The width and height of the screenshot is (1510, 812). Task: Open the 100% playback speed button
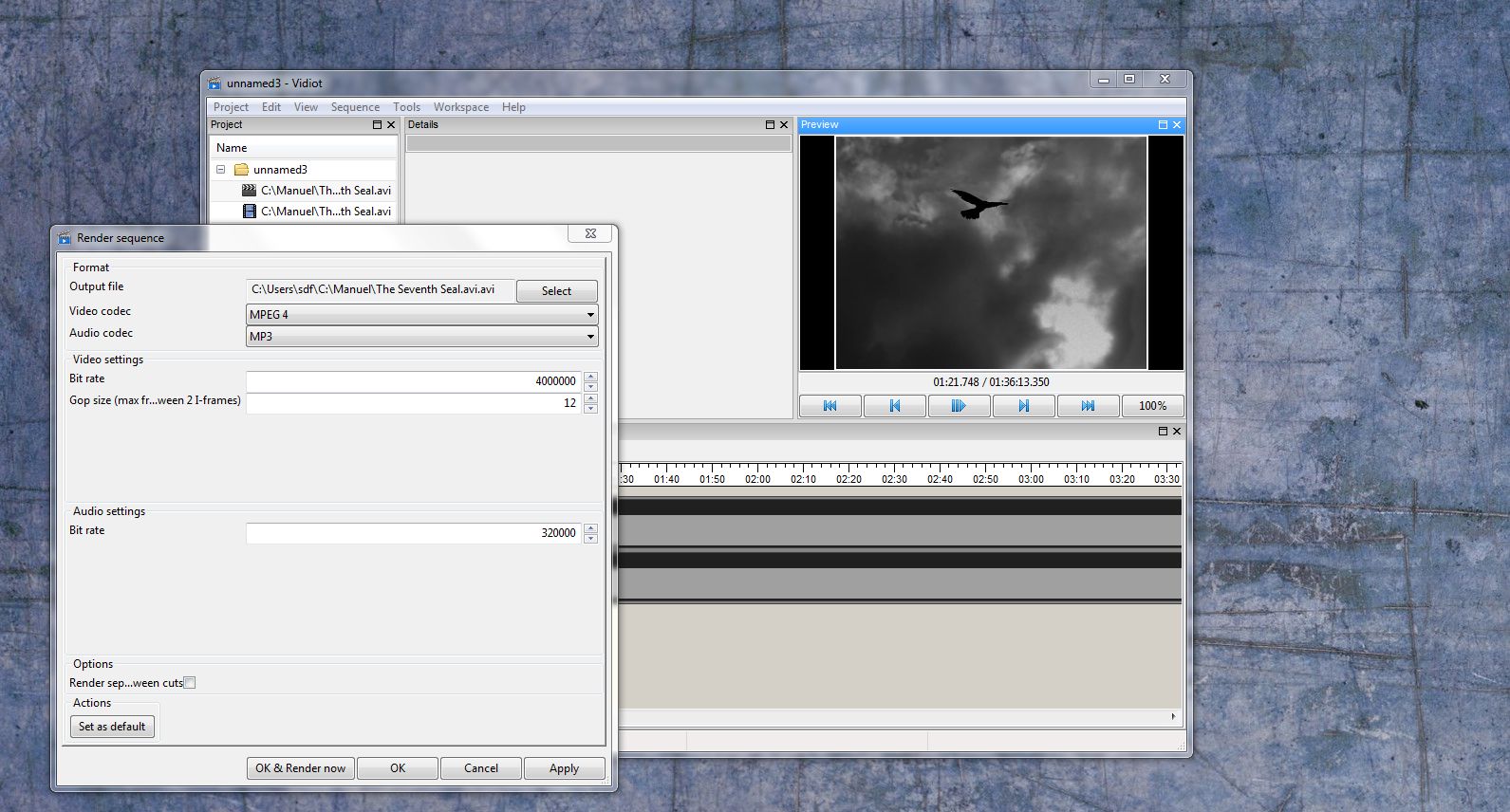point(1152,406)
